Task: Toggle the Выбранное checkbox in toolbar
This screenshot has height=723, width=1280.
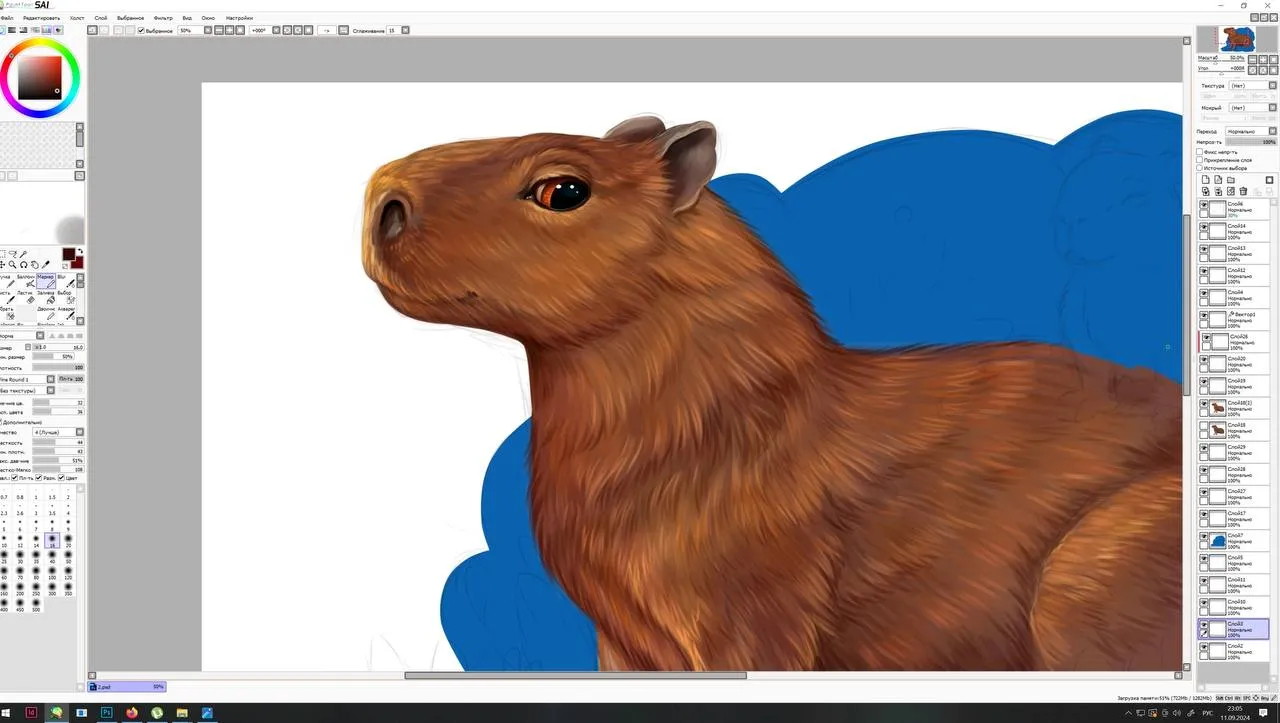Action: 141,31
